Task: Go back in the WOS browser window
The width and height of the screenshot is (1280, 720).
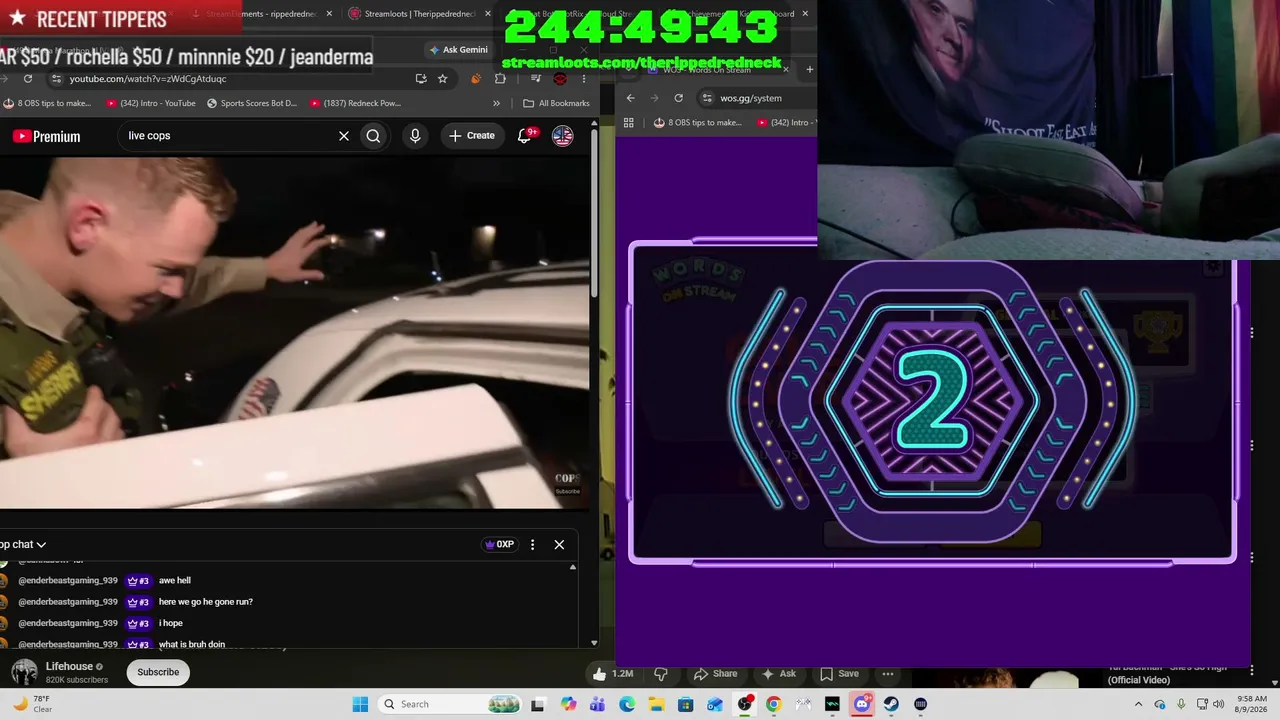Action: coord(630,98)
